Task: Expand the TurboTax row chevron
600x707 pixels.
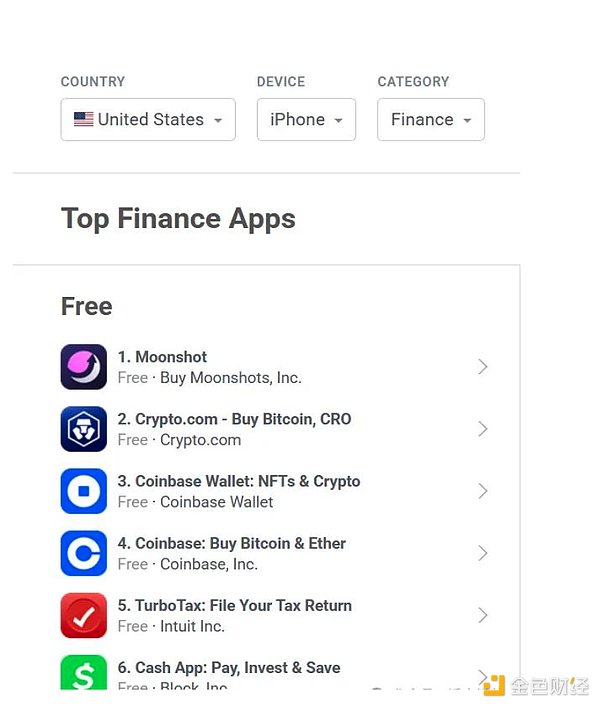Action: [x=483, y=615]
